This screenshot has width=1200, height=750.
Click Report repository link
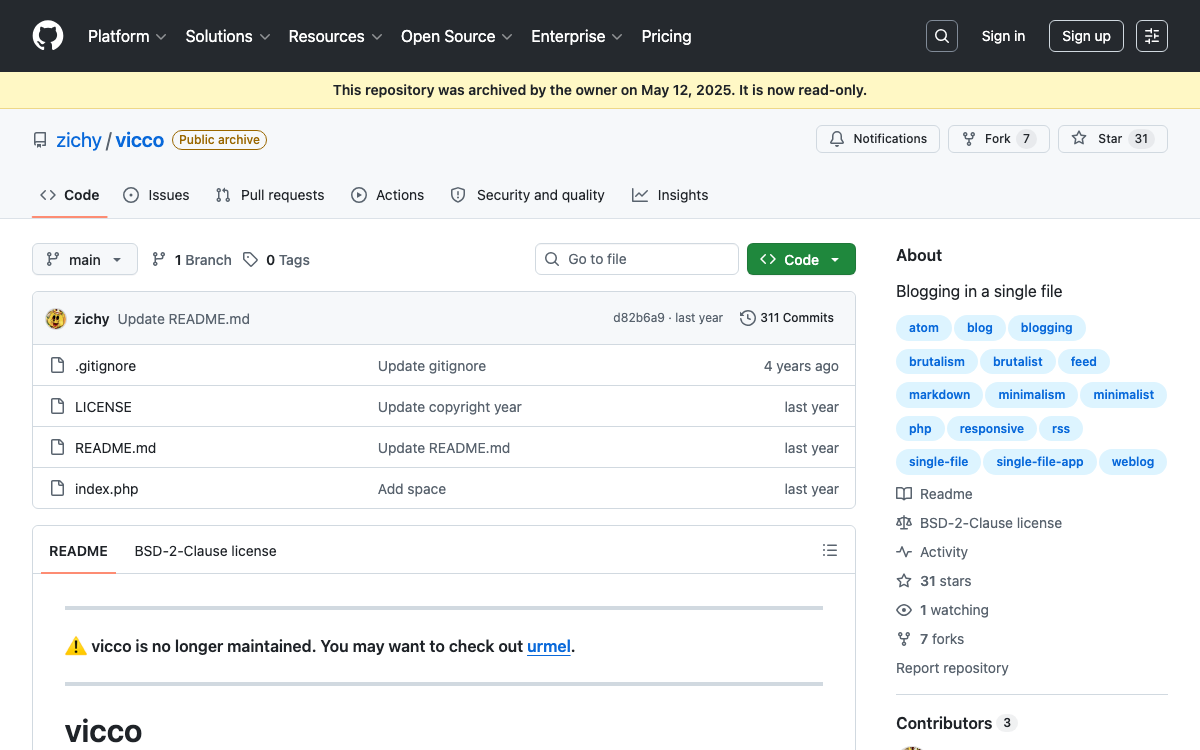952,668
